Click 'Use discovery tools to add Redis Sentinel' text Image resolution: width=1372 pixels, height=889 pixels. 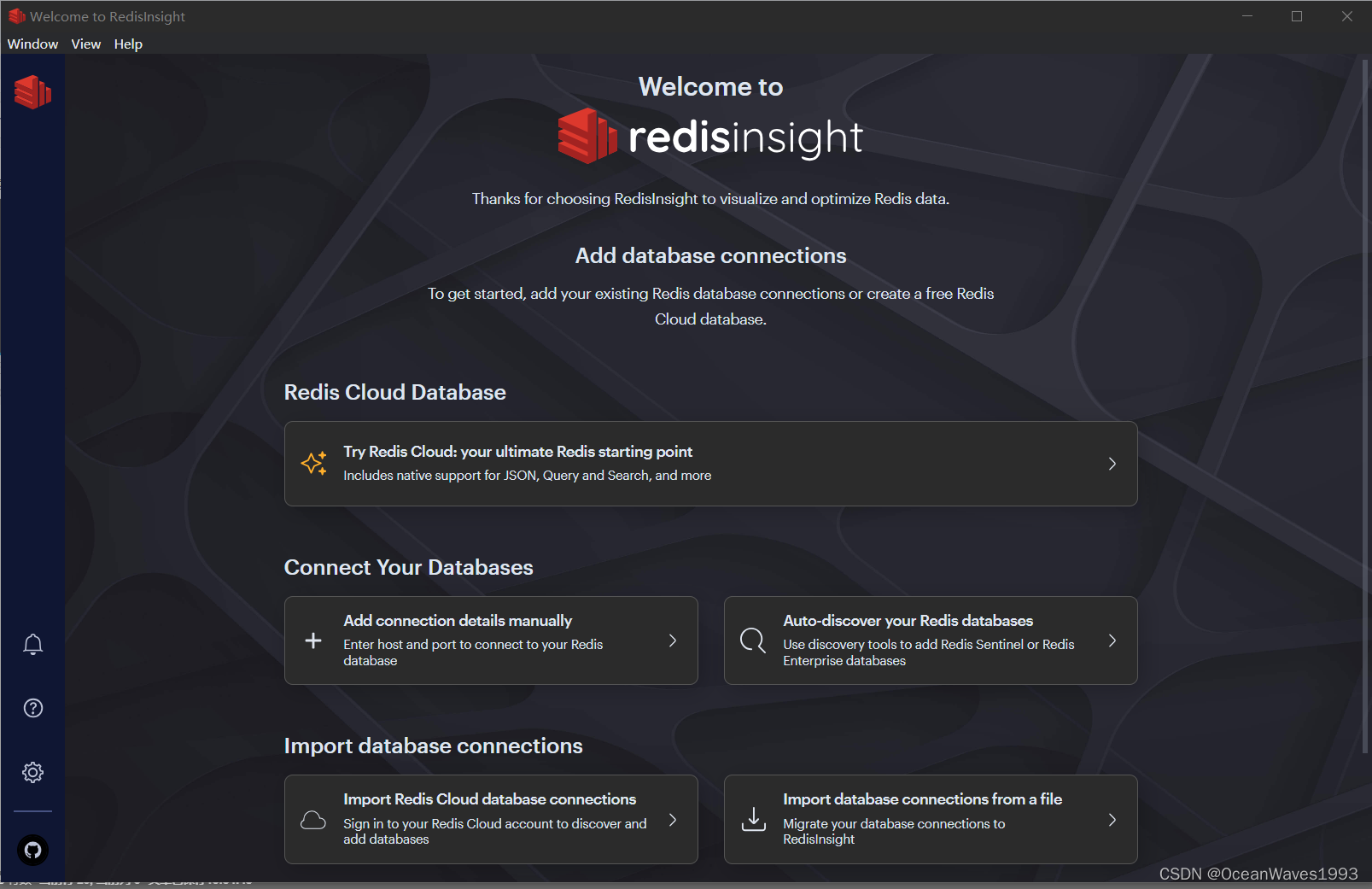(929, 652)
